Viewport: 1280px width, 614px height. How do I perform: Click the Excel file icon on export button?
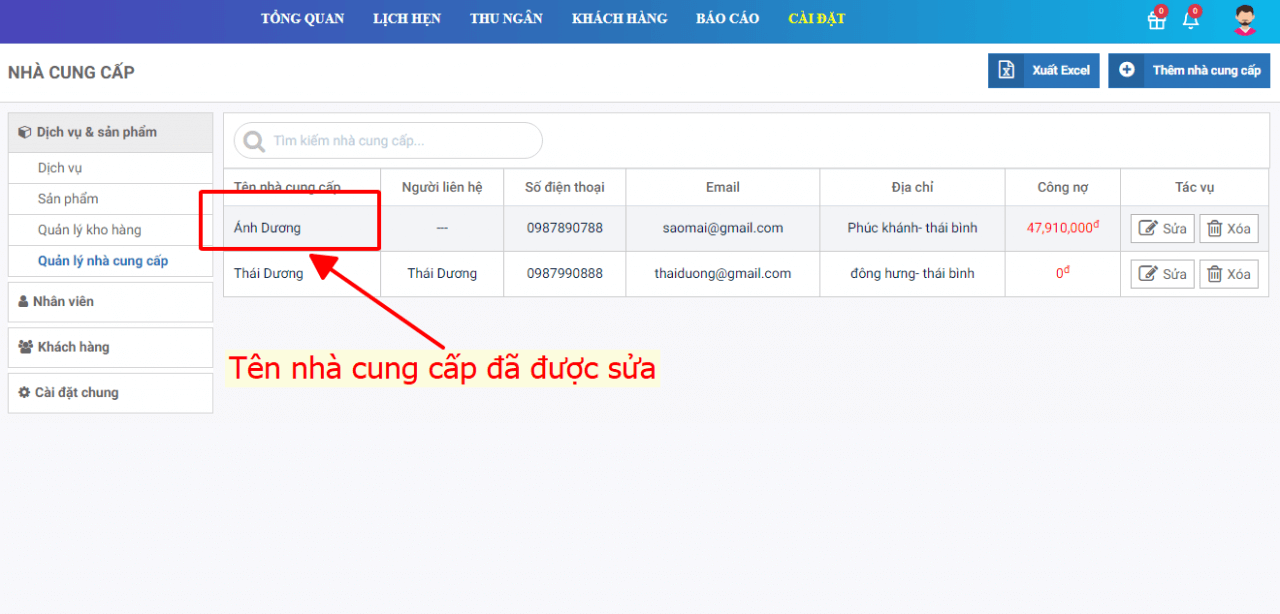tap(1006, 71)
